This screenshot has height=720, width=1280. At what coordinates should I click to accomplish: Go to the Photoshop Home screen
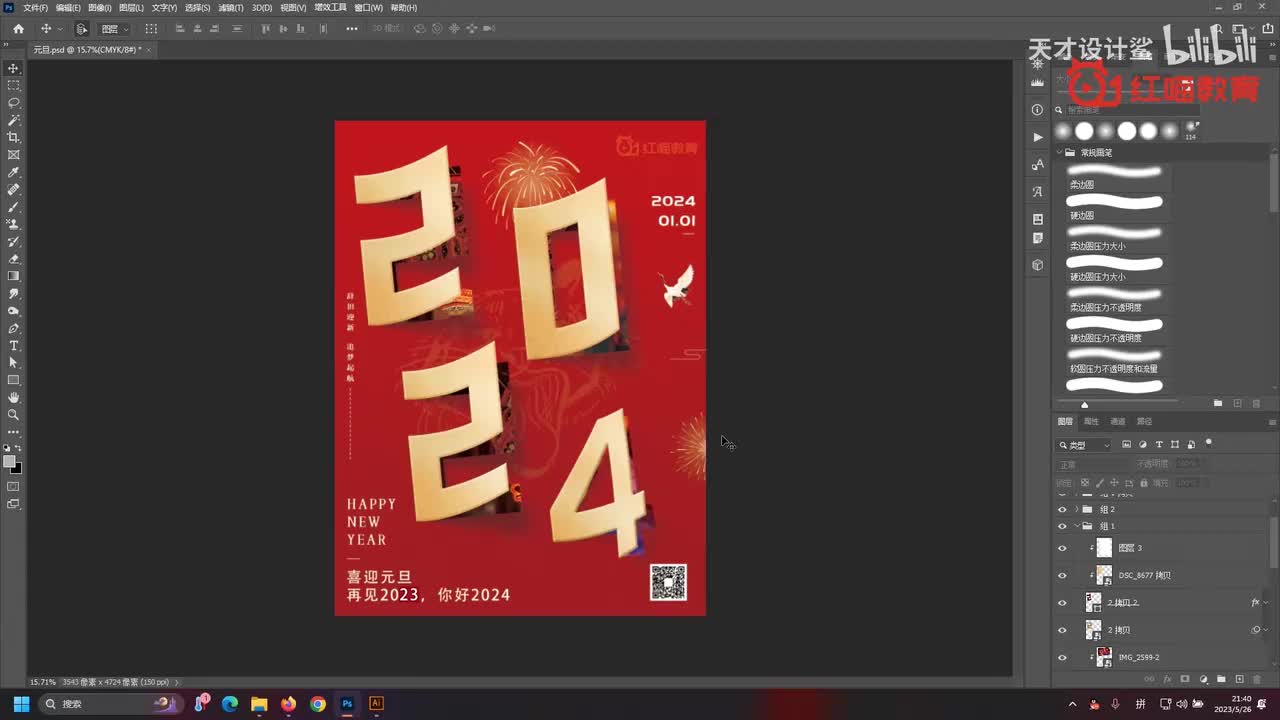(x=18, y=29)
